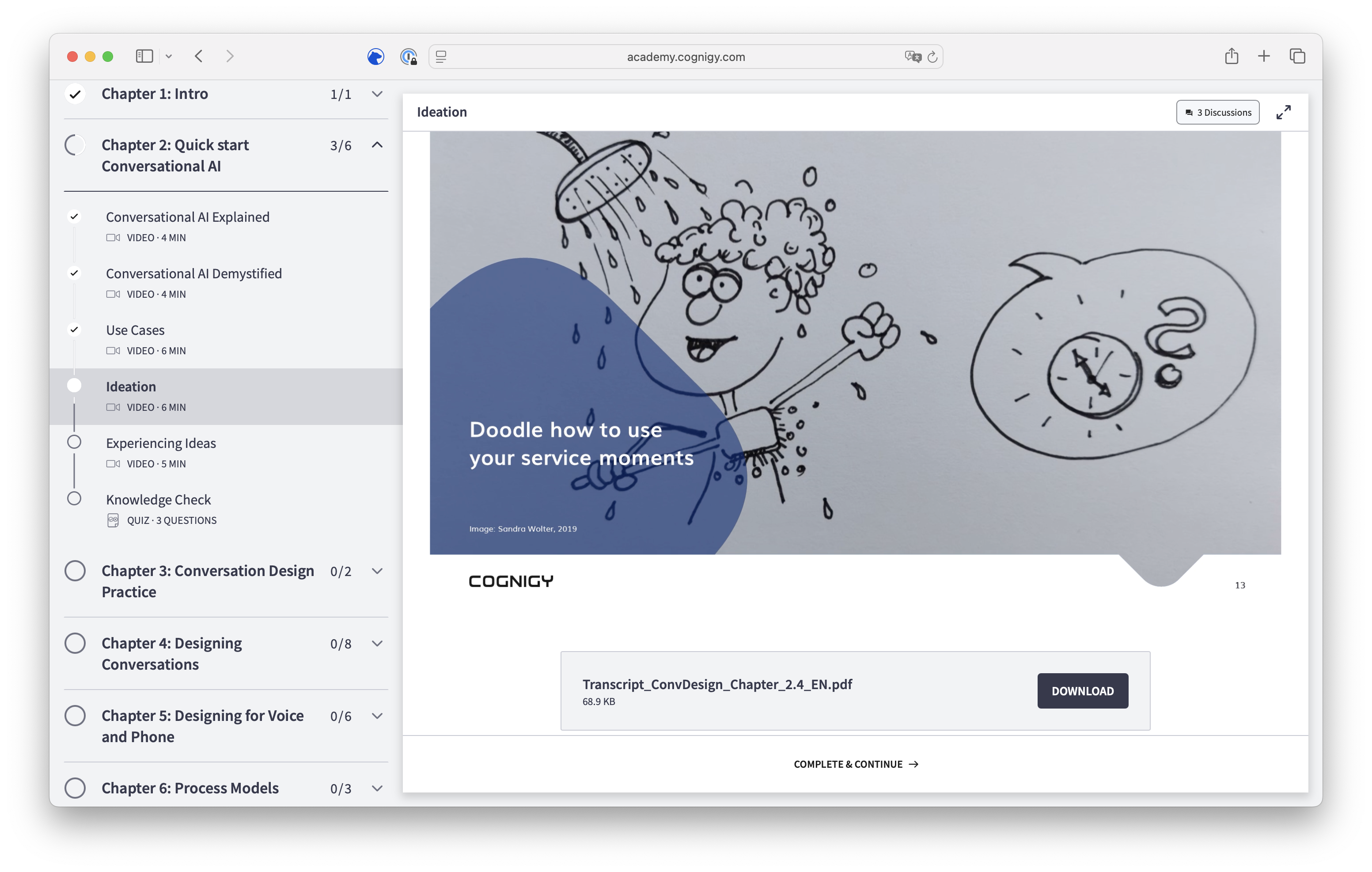The image size is (1372, 872).
Task: Click the "68.9 KB" file size
Action: (598, 701)
